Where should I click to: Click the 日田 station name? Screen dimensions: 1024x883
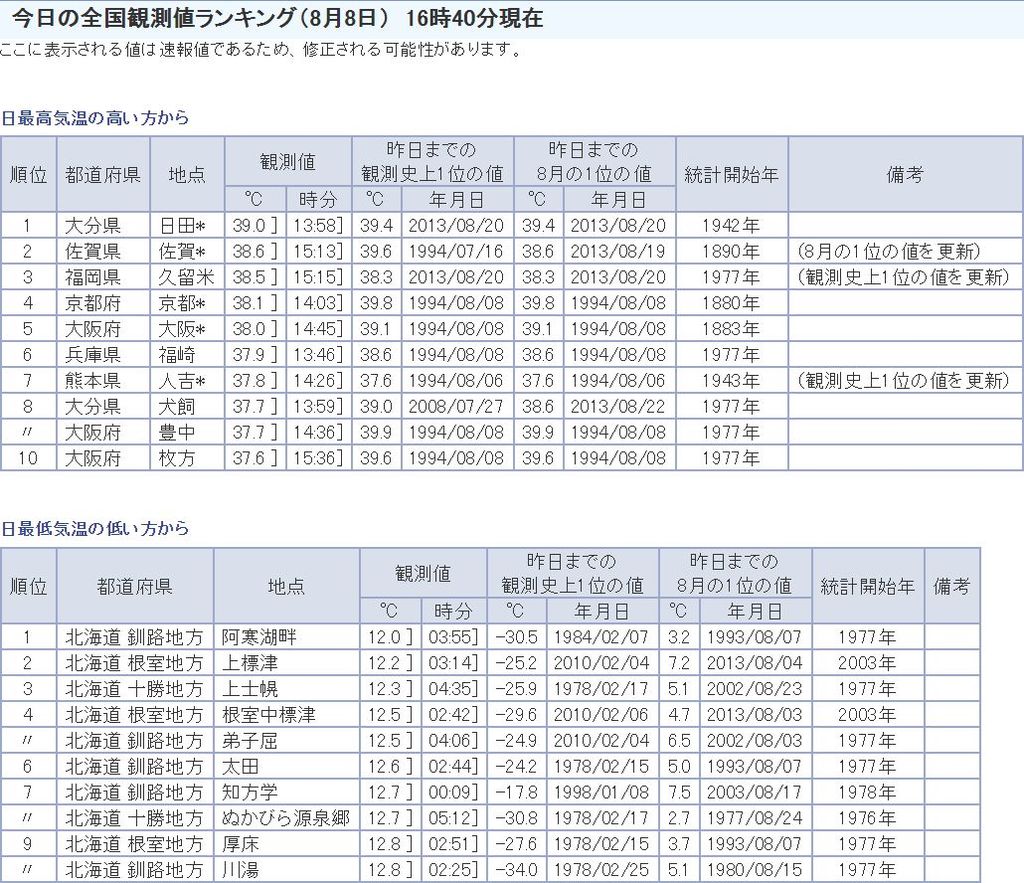182,225
